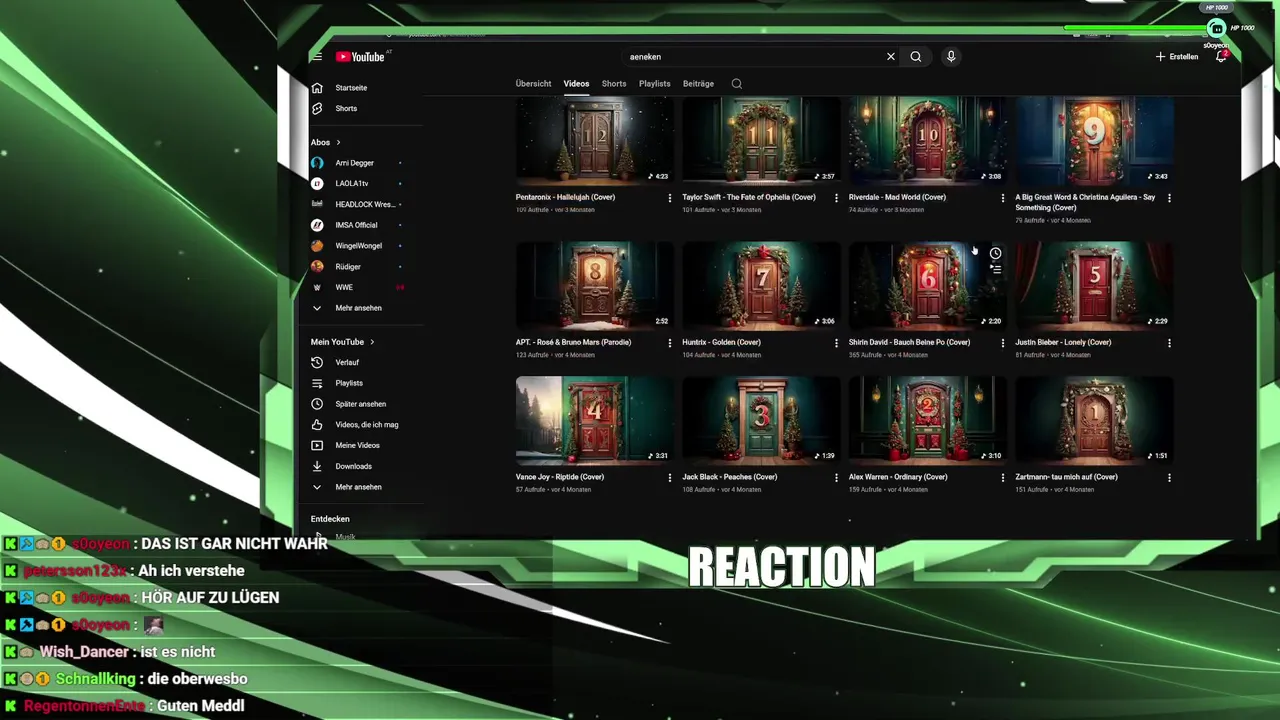Screen dimensions: 1280x720
Task: Switch to the Beiträge channel tab
Action: click(x=698, y=84)
